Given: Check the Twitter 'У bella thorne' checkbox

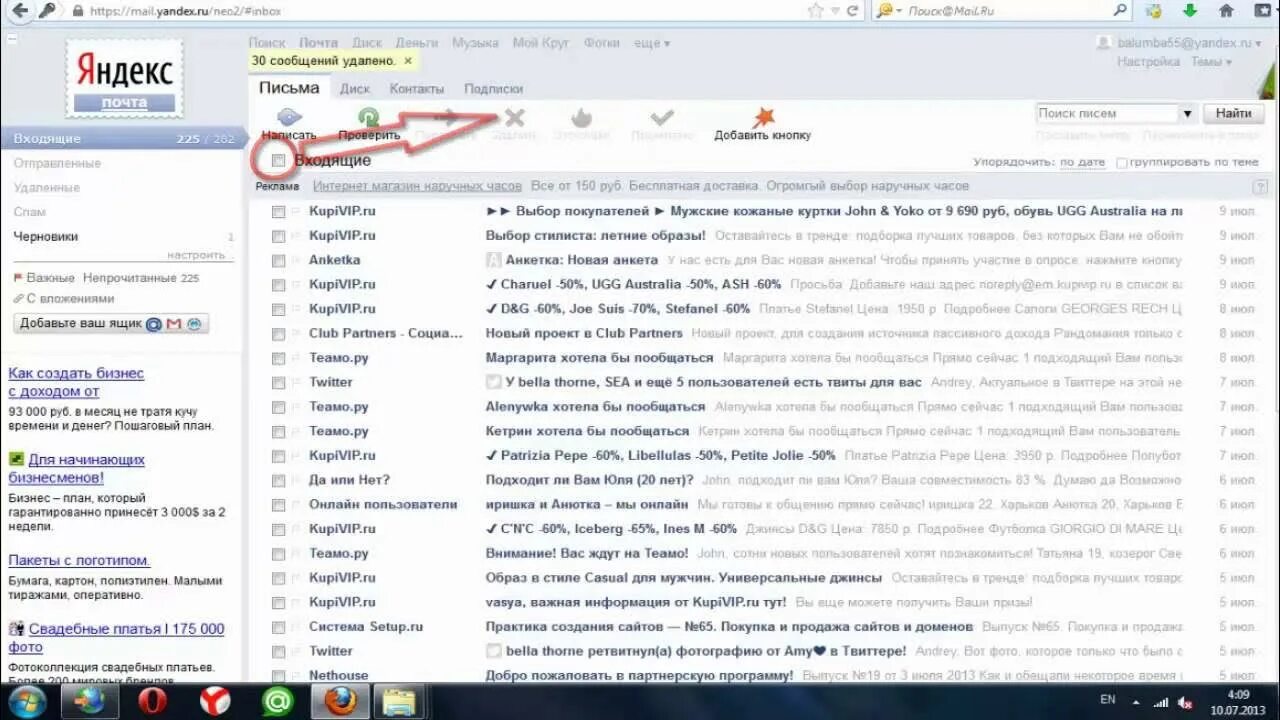Looking at the screenshot, I should 278,382.
